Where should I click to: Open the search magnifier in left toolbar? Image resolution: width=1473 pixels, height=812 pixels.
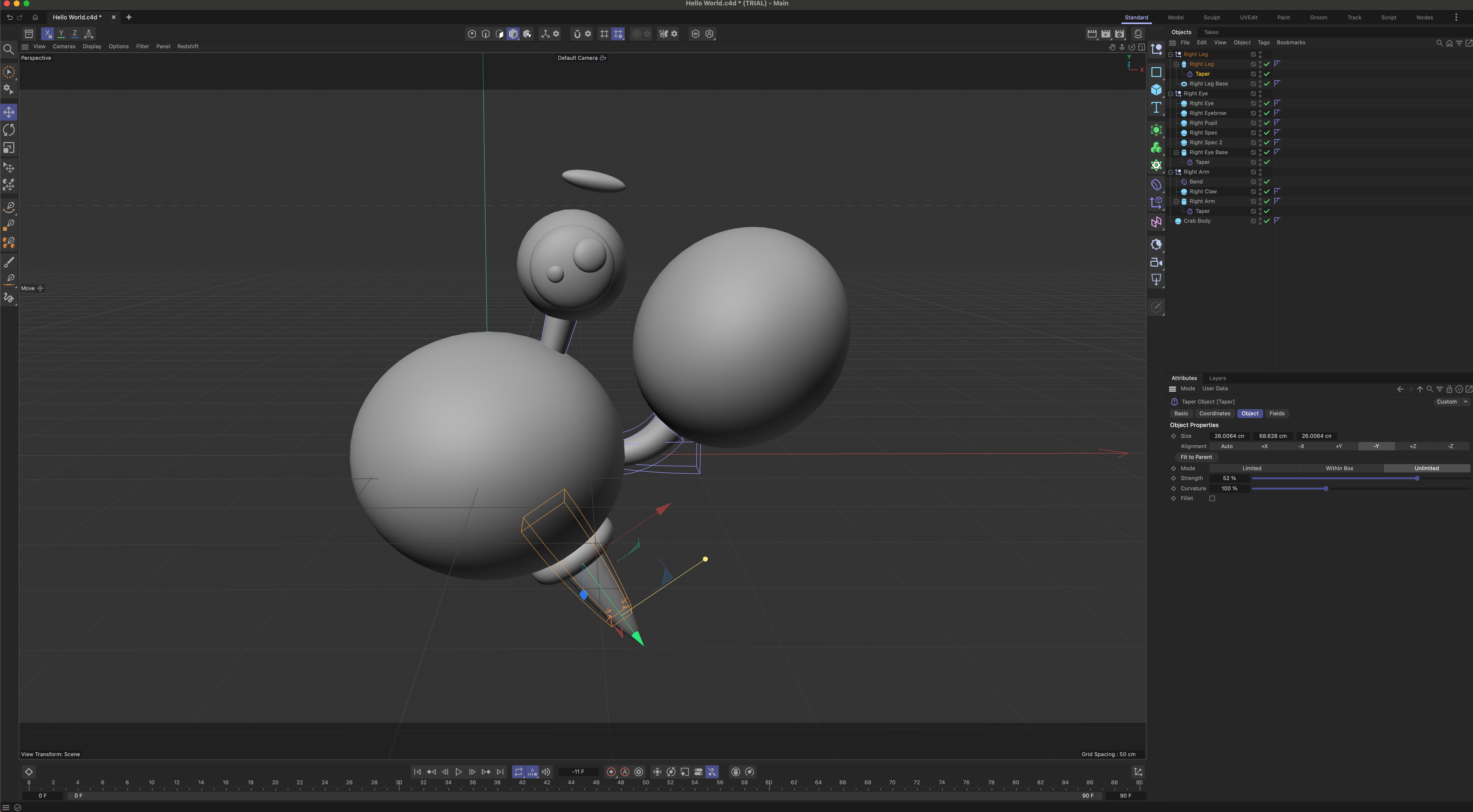9,50
